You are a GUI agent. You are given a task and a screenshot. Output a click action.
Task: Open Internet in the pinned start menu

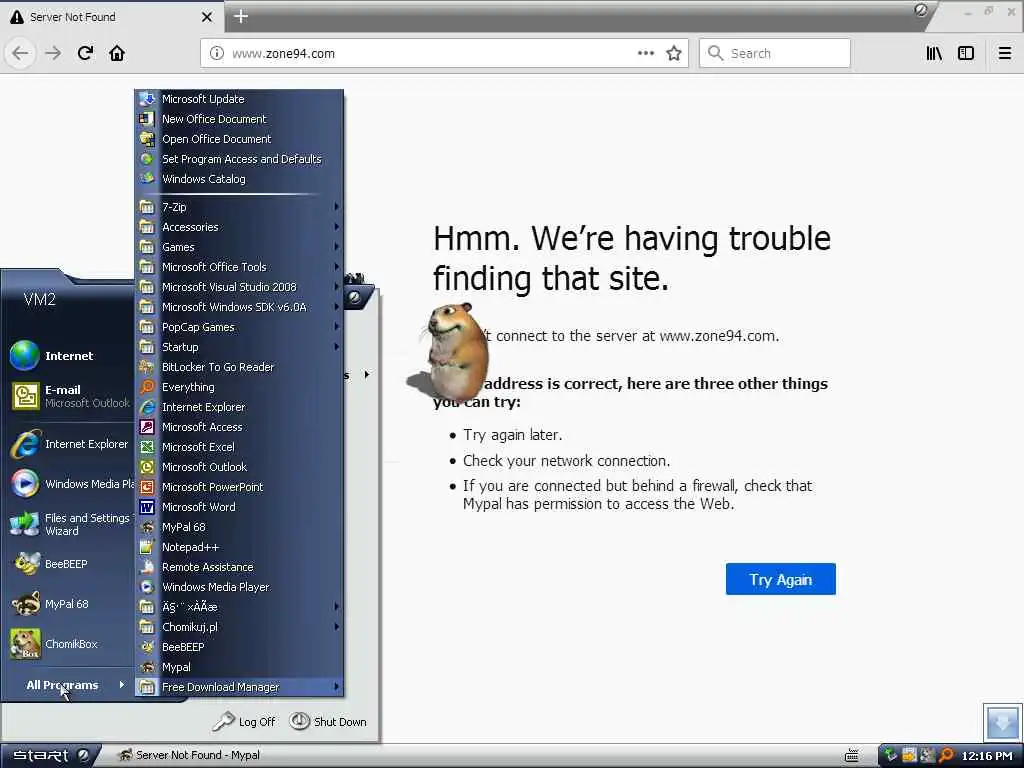point(69,356)
